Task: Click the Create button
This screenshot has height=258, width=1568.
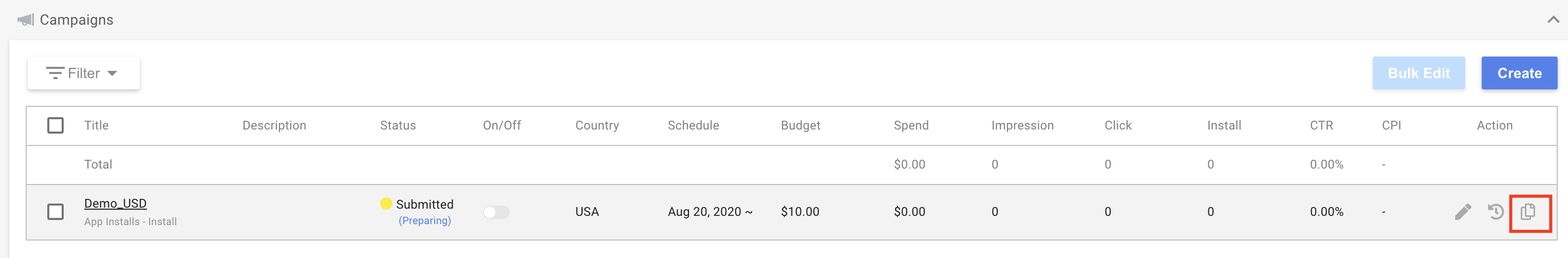Action: coord(1519,73)
